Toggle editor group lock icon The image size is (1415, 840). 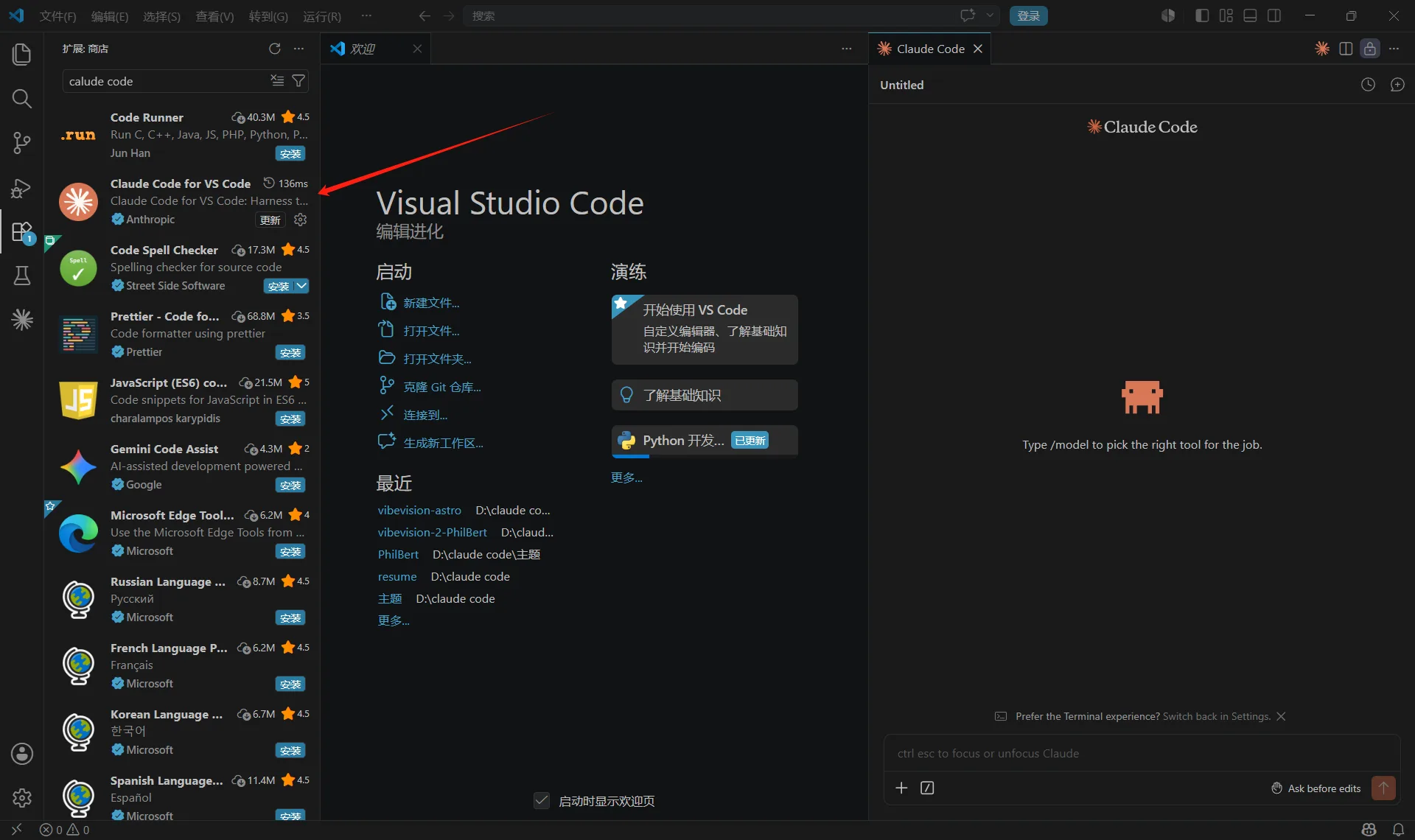[x=1369, y=49]
